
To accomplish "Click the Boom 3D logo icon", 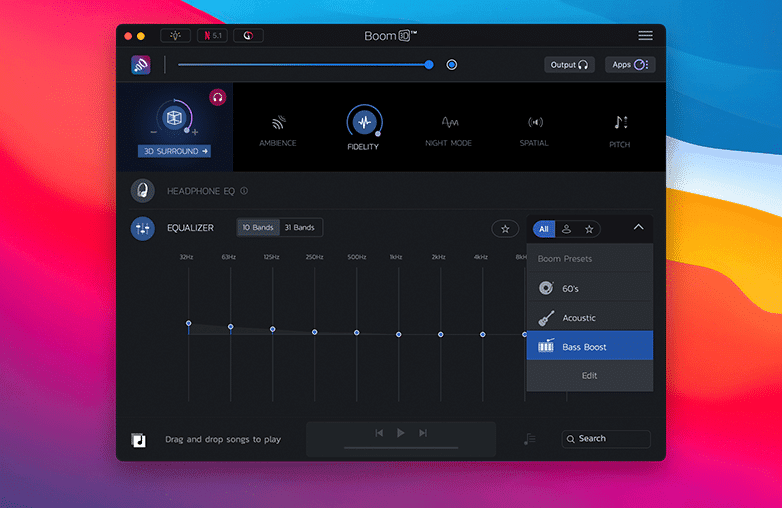I will pos(141,65).
